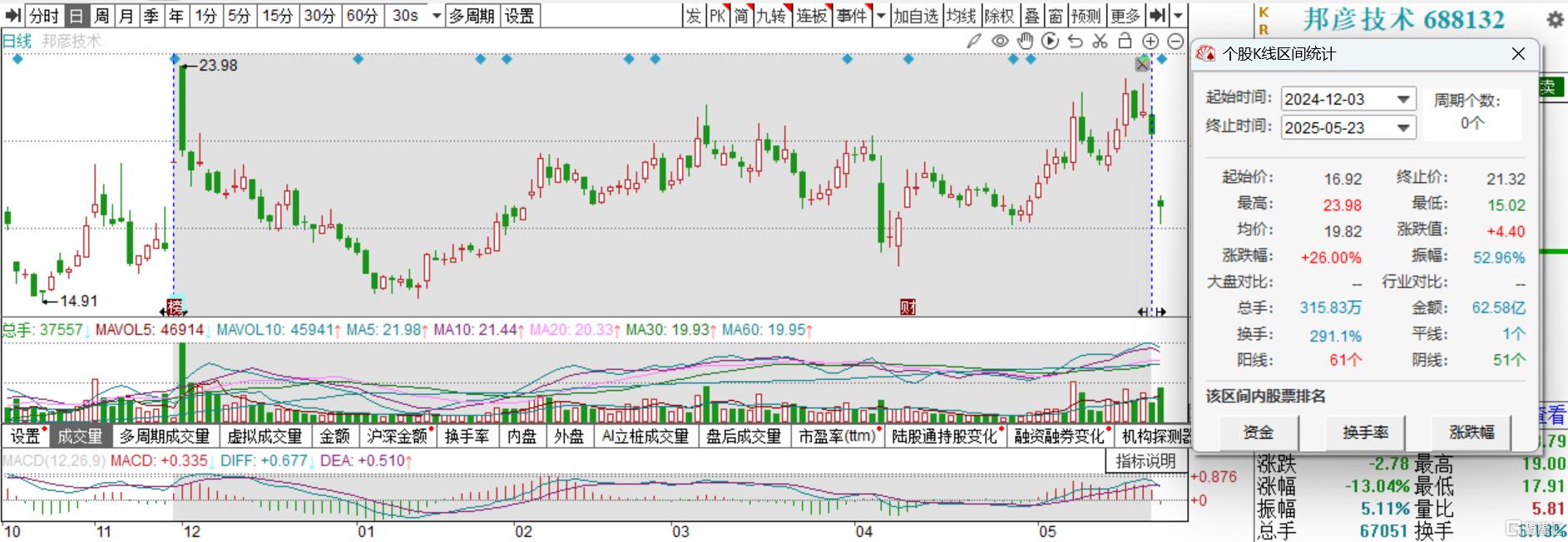Open indicator 设置 in the bottom tab bar
This screenshot has width=1568, height=542.
click(x=25, y=436)
